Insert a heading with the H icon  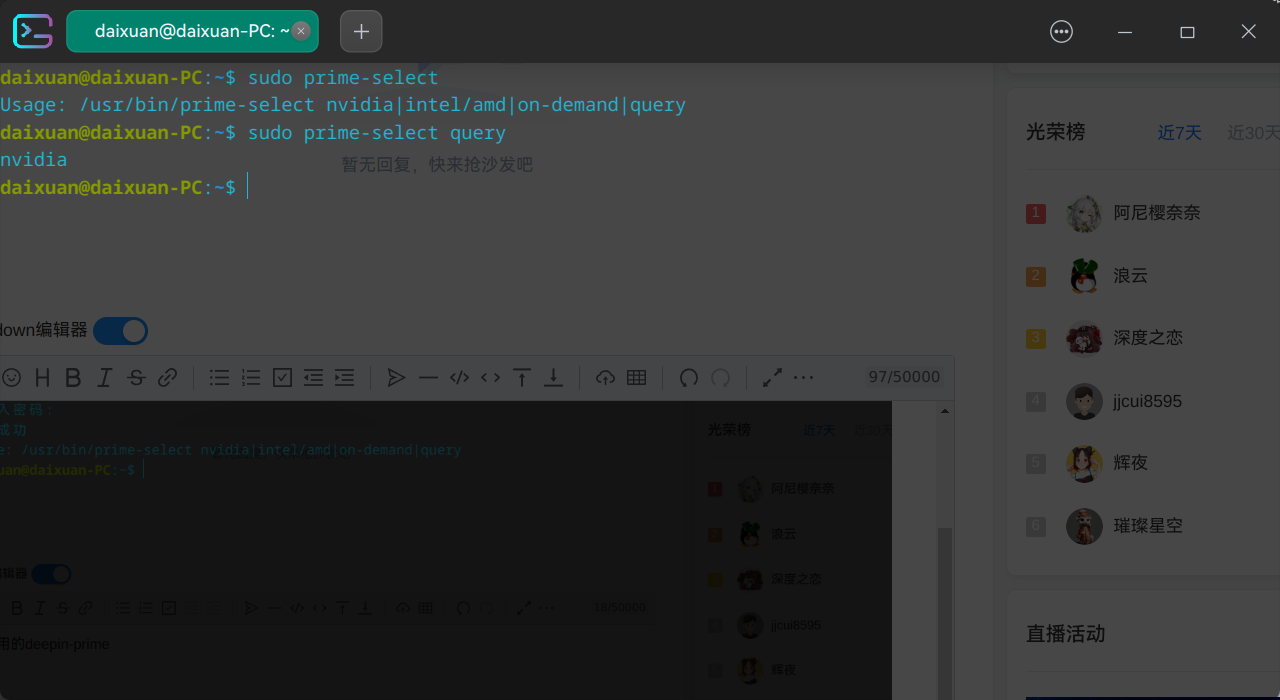tap(42, 377)
